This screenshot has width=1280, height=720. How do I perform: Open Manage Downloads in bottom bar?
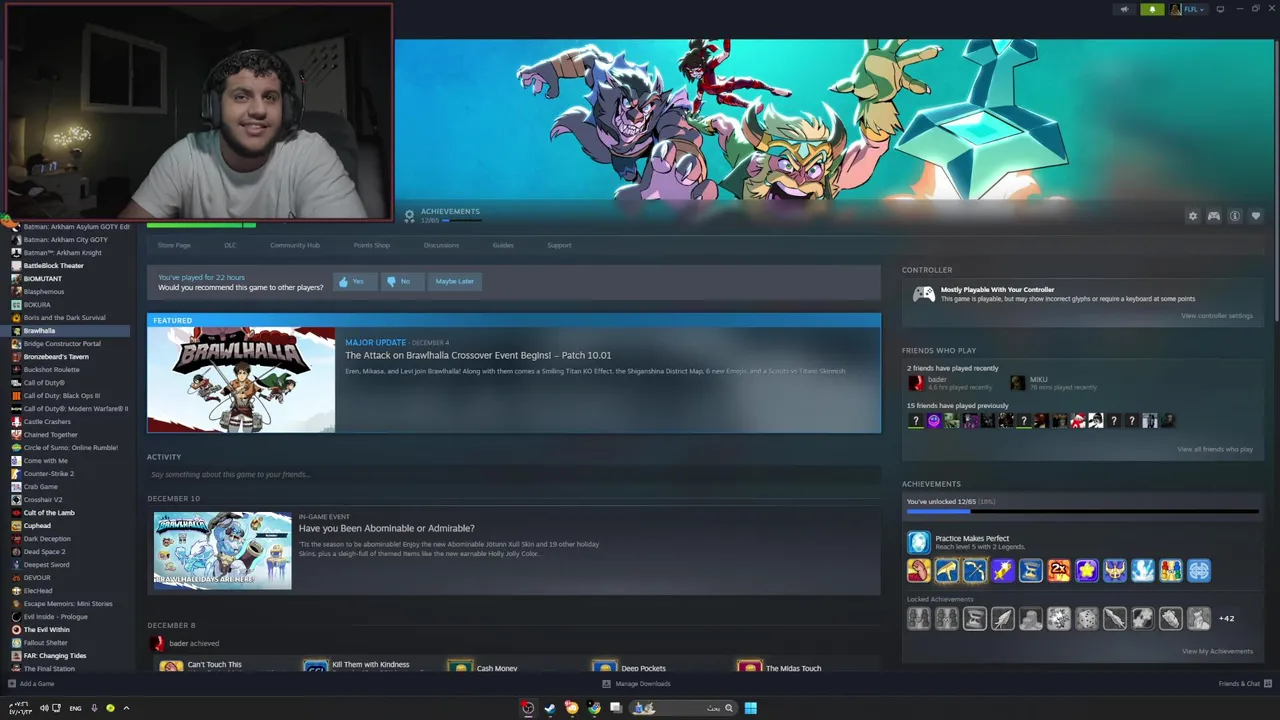636,684
